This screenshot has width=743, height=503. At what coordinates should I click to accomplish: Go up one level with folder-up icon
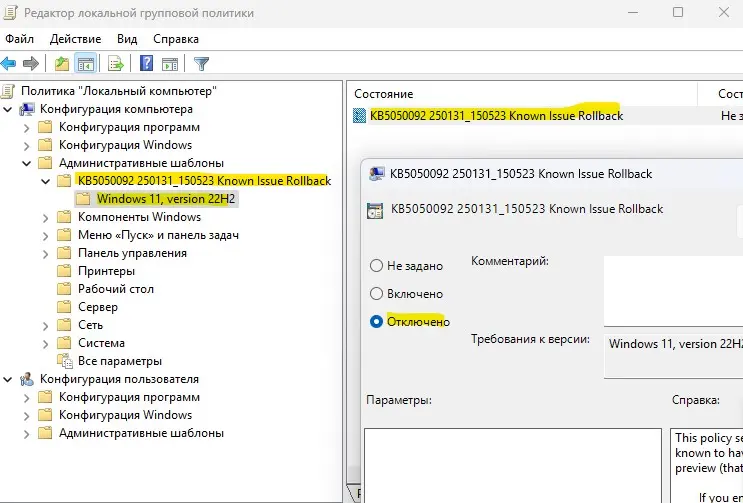62,63
